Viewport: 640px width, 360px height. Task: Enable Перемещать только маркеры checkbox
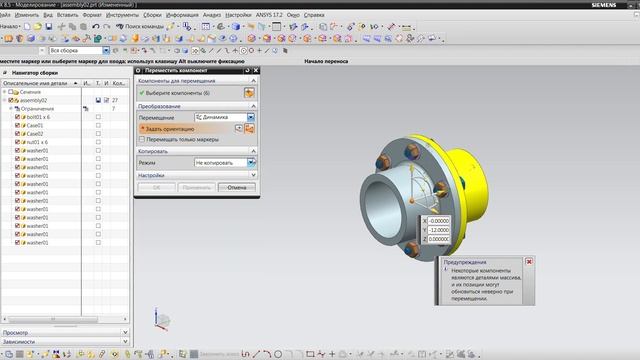pos(142,139)
